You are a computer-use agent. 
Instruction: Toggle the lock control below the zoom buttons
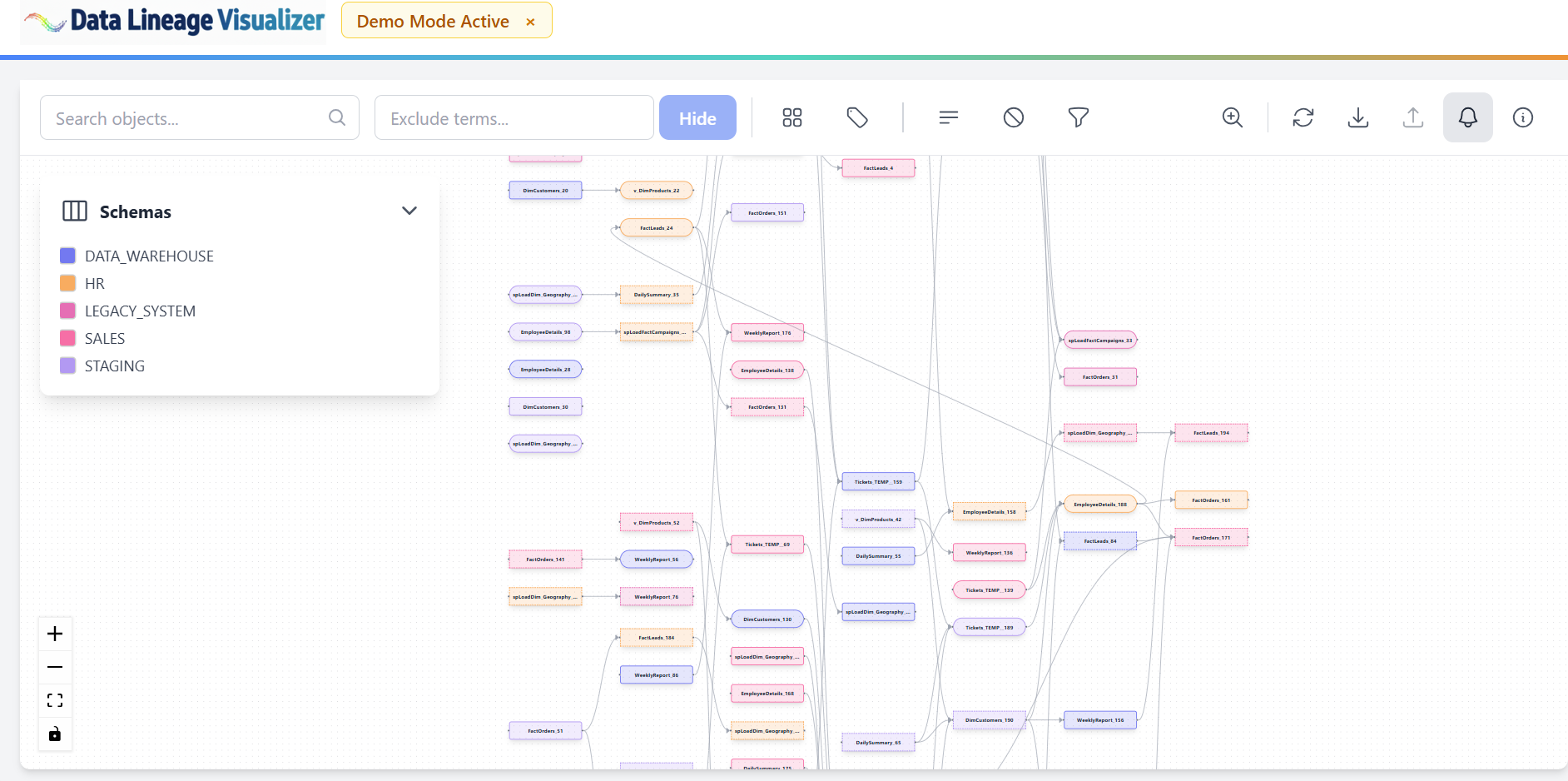click(55, 734)
